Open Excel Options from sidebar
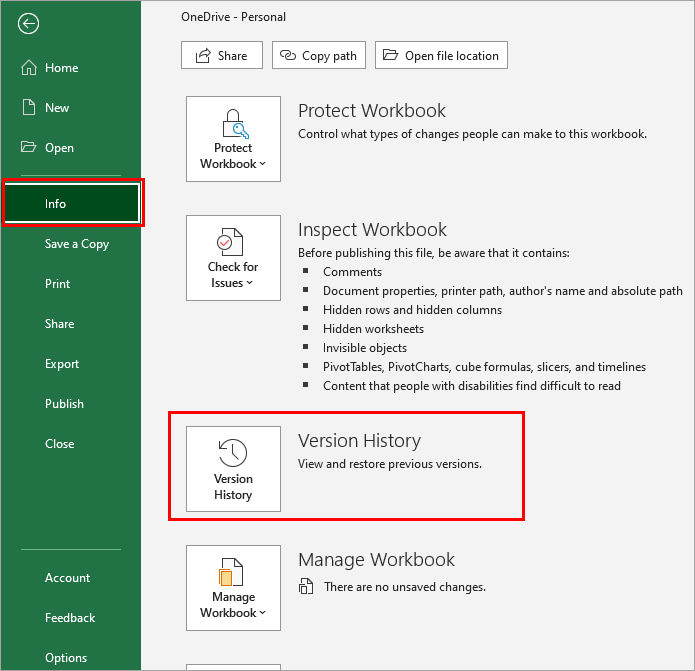Viewport: 695px width, 671px height. 66,658
